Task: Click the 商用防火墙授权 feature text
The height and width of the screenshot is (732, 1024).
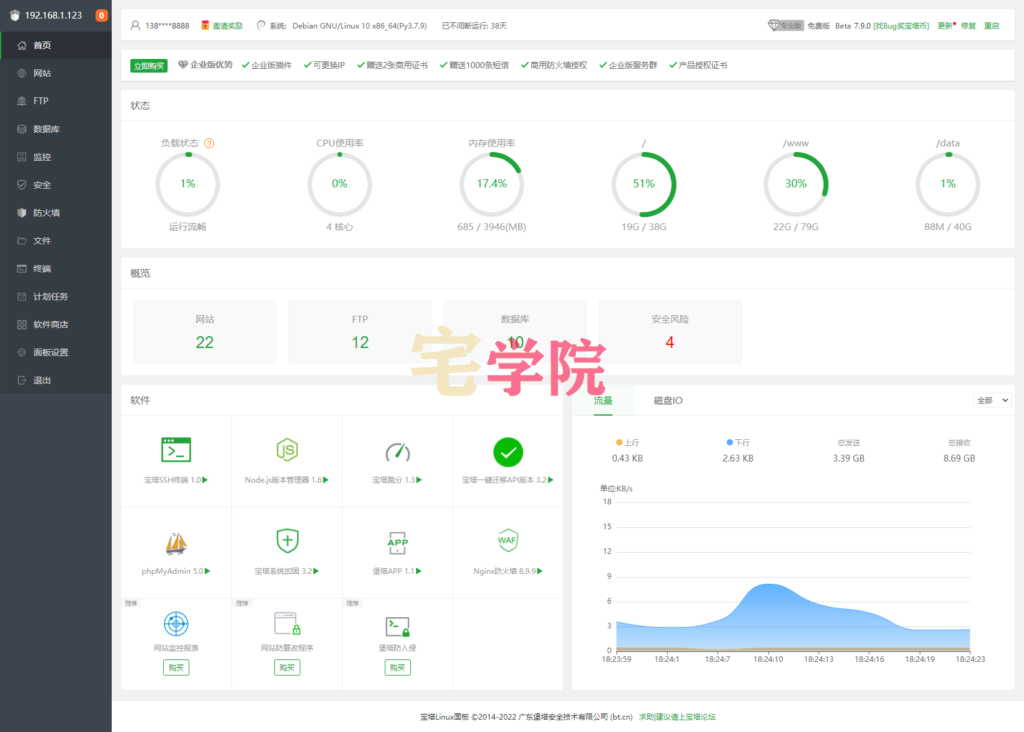Action: click(x=558, y=65)
